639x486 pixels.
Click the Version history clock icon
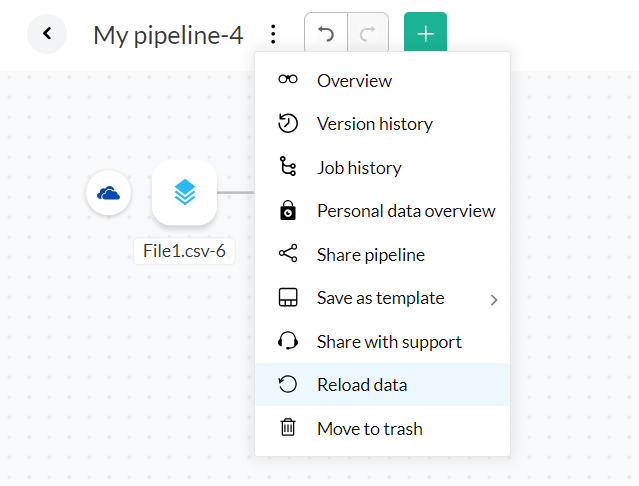coord(288,124)
